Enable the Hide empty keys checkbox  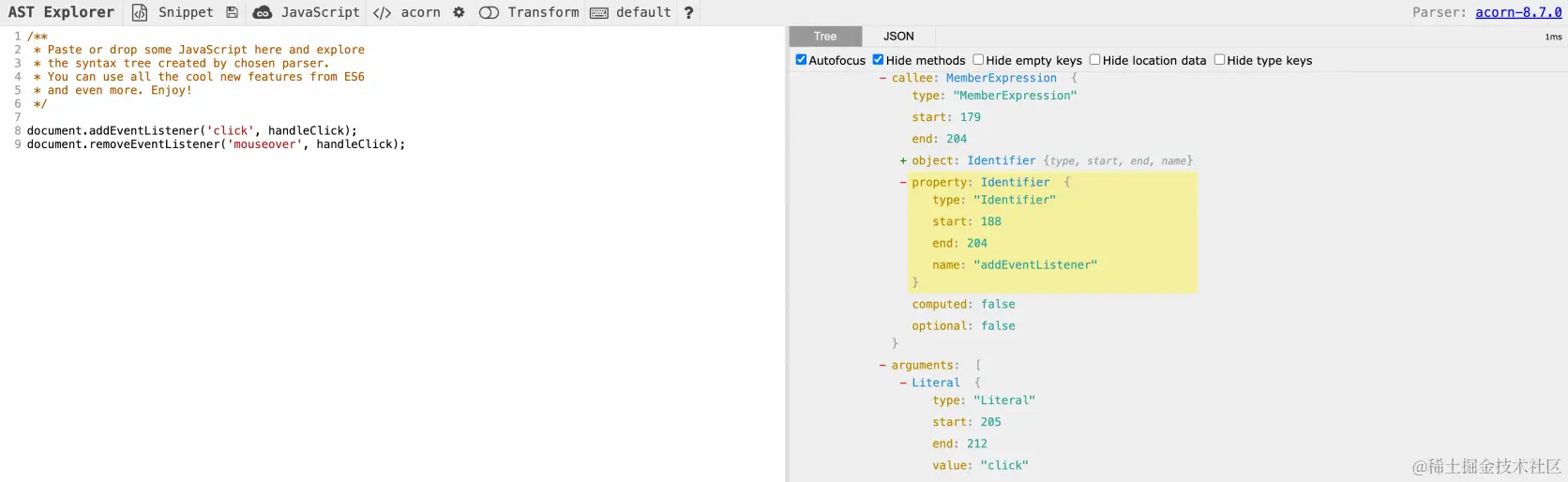point(978,60)
